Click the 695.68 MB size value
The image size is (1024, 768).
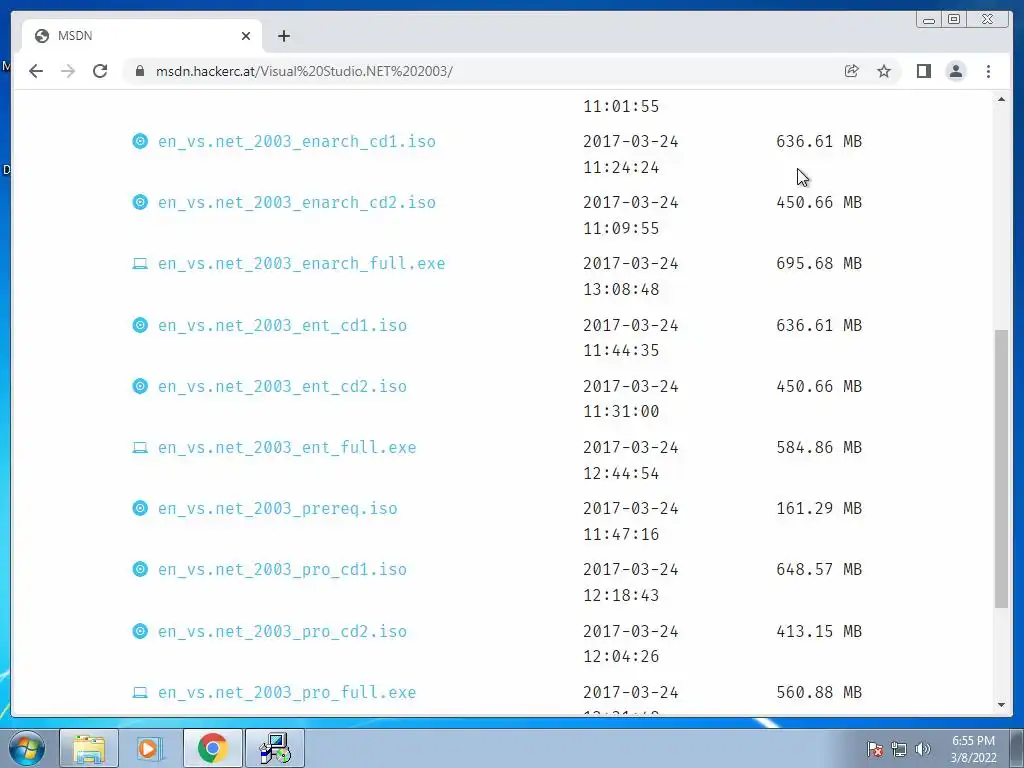pyautogui.click(x=819, y=264)
